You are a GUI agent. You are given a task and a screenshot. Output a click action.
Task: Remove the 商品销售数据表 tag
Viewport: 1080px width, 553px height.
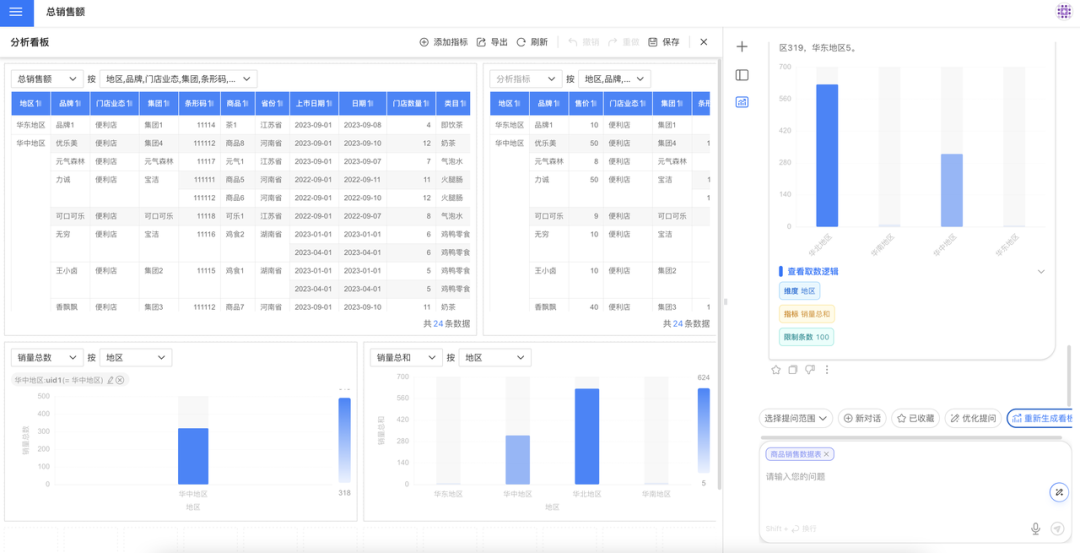(x=827, y=455)
